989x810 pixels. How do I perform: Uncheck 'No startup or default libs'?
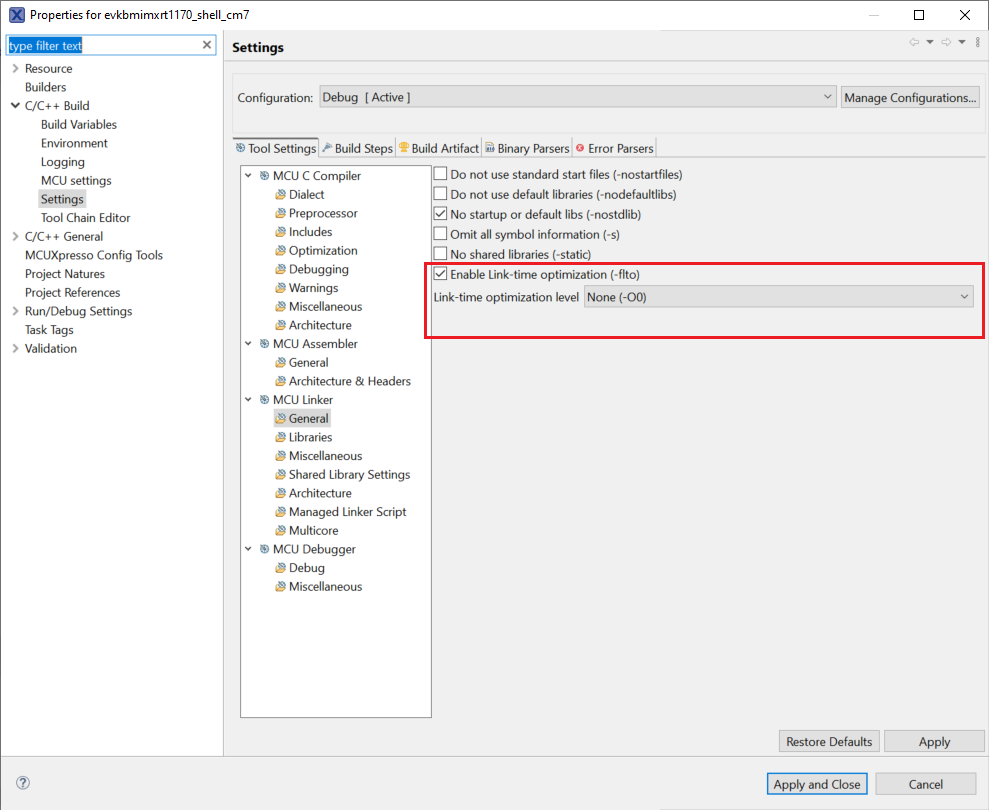[440, 214]
